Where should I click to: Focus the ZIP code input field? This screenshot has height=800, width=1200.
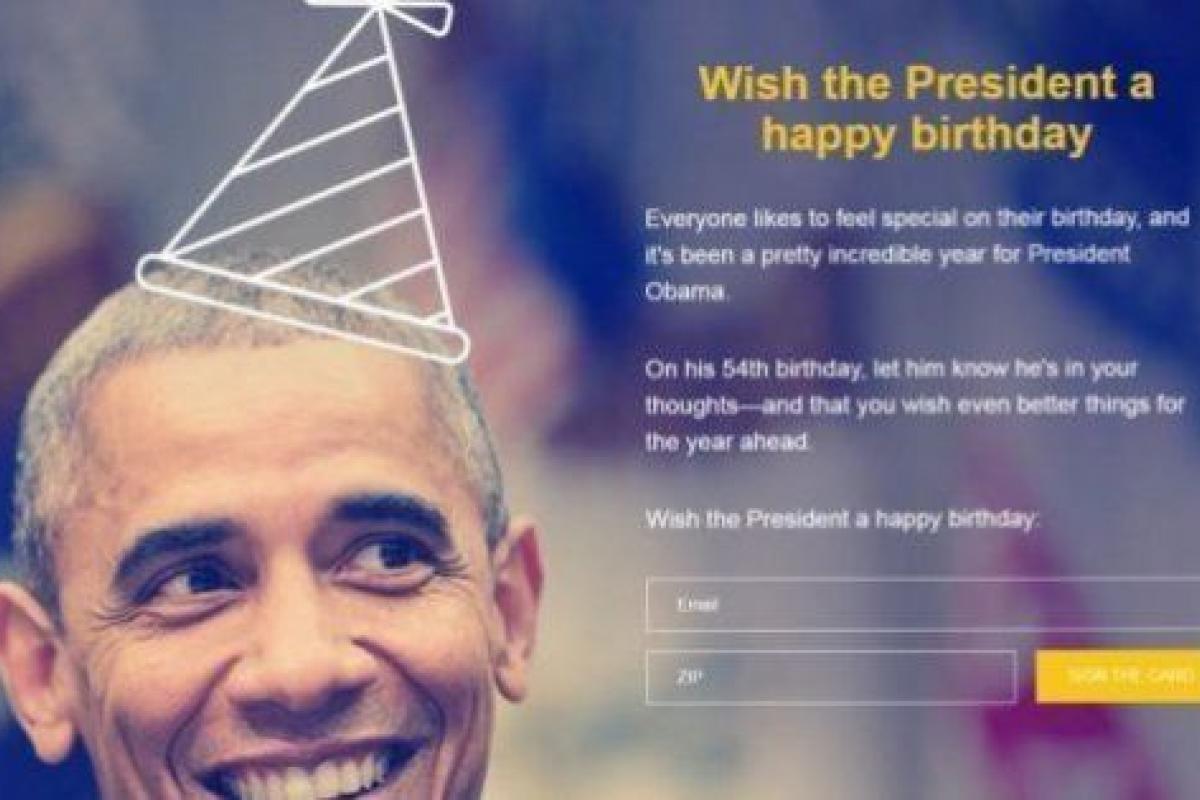[x=831, y=677]
